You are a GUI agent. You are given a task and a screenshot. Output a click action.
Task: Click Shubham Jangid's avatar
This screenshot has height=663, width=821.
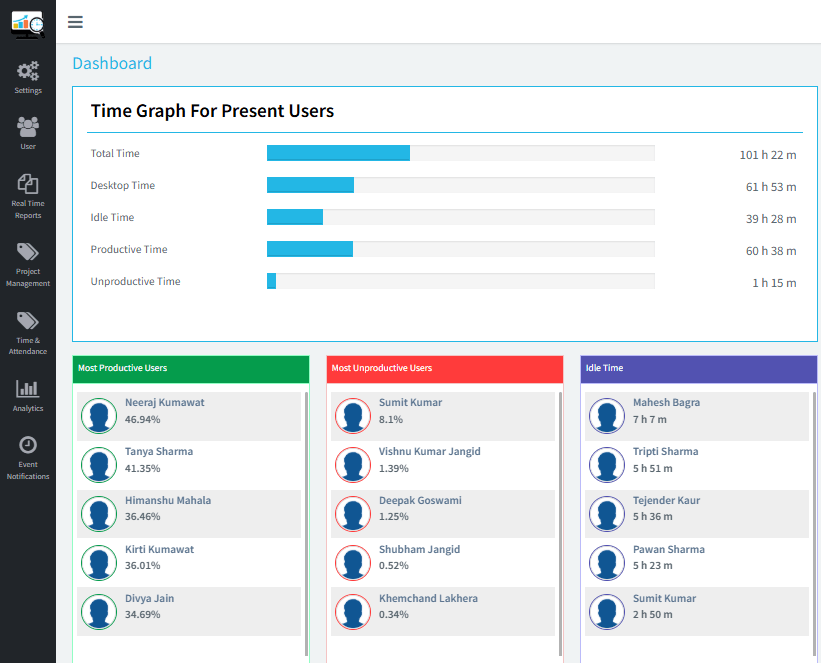[x=353, y=562]
